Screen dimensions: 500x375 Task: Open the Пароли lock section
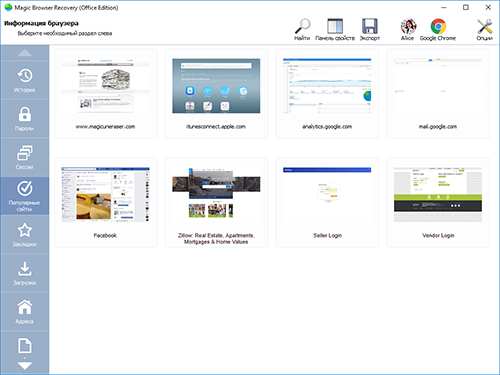25,119
